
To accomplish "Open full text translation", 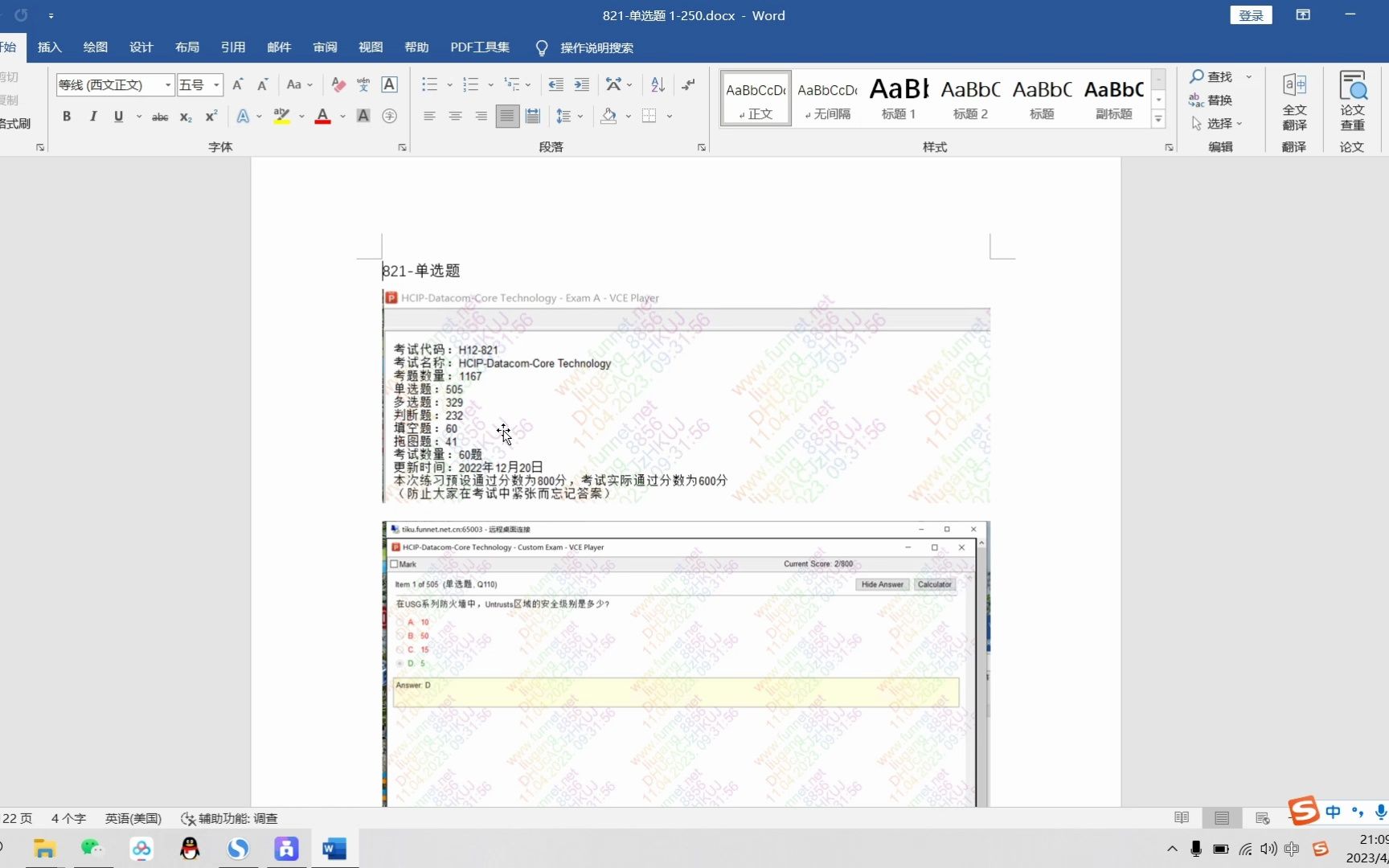I will point(1294,101).
